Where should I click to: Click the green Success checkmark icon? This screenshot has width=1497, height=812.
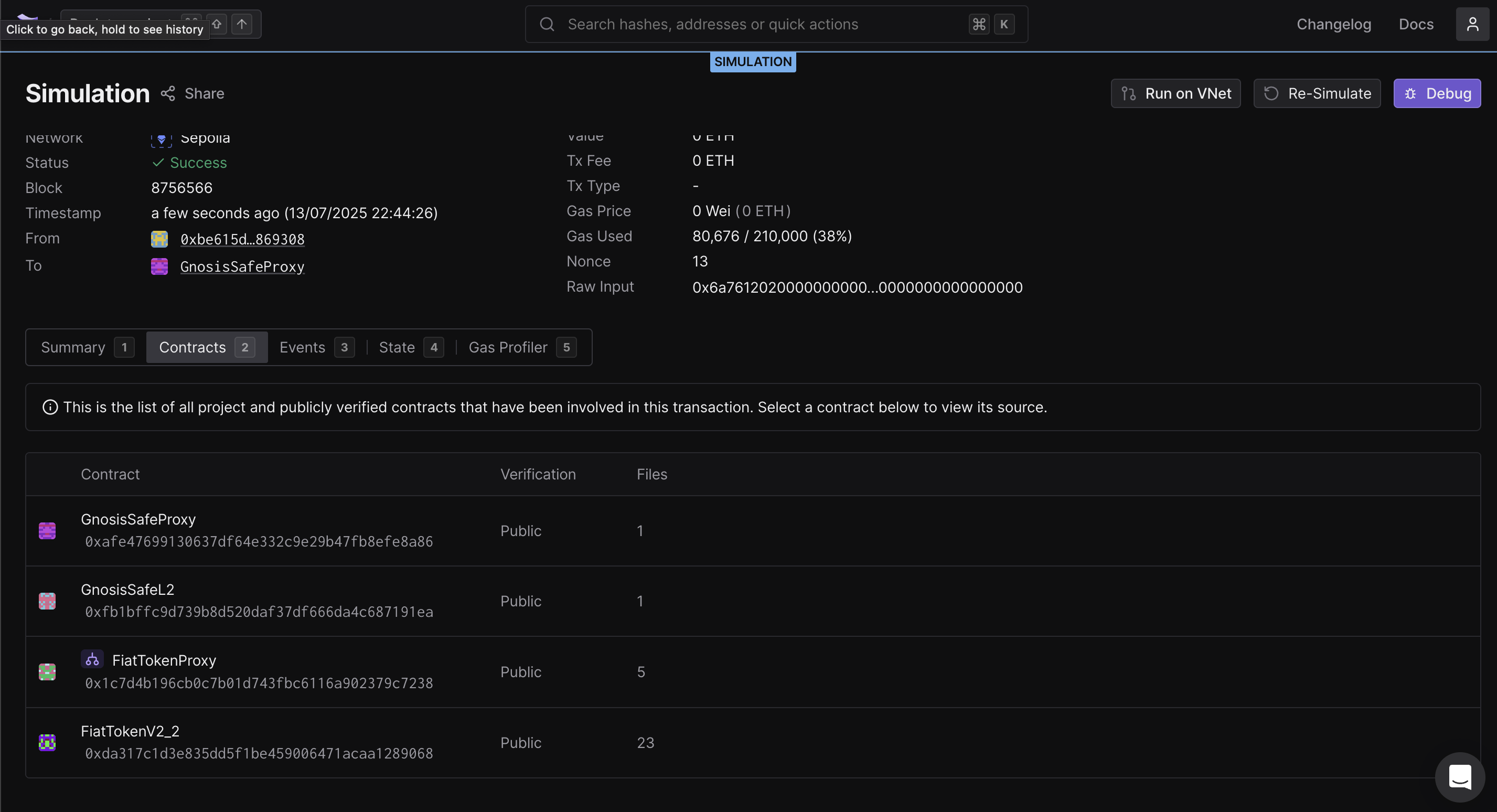[157, 163]
